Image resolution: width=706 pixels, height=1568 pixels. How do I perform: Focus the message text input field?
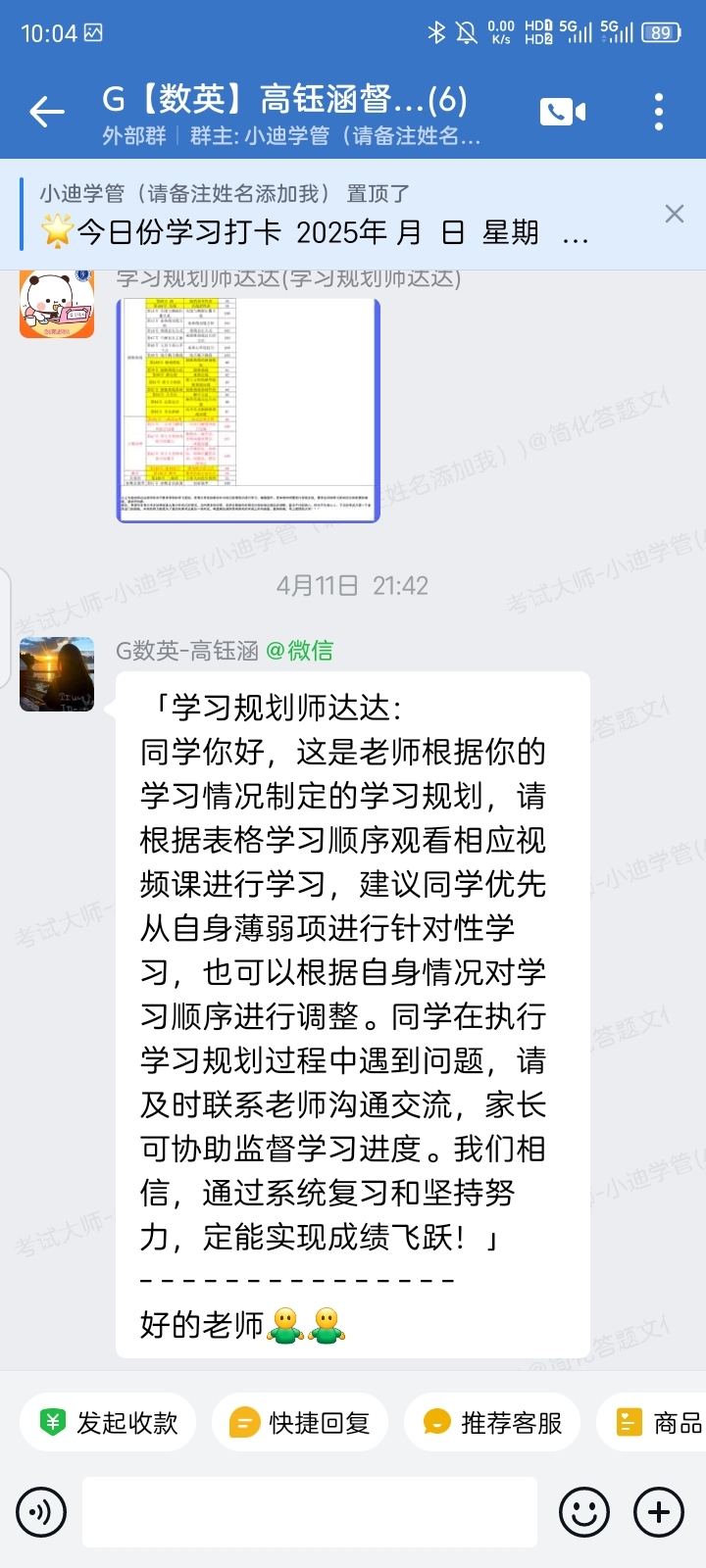[x=310, y=1512]
